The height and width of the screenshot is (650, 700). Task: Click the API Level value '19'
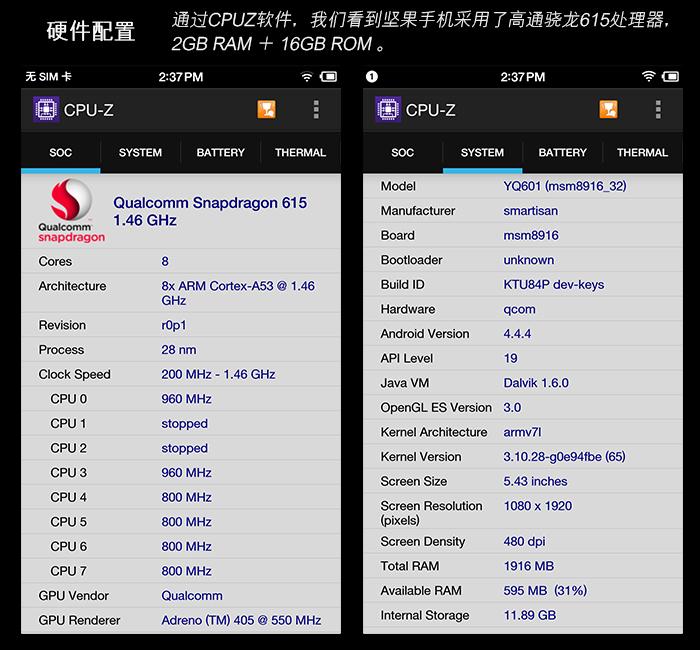pyautogui.click(x=510, y=358)
